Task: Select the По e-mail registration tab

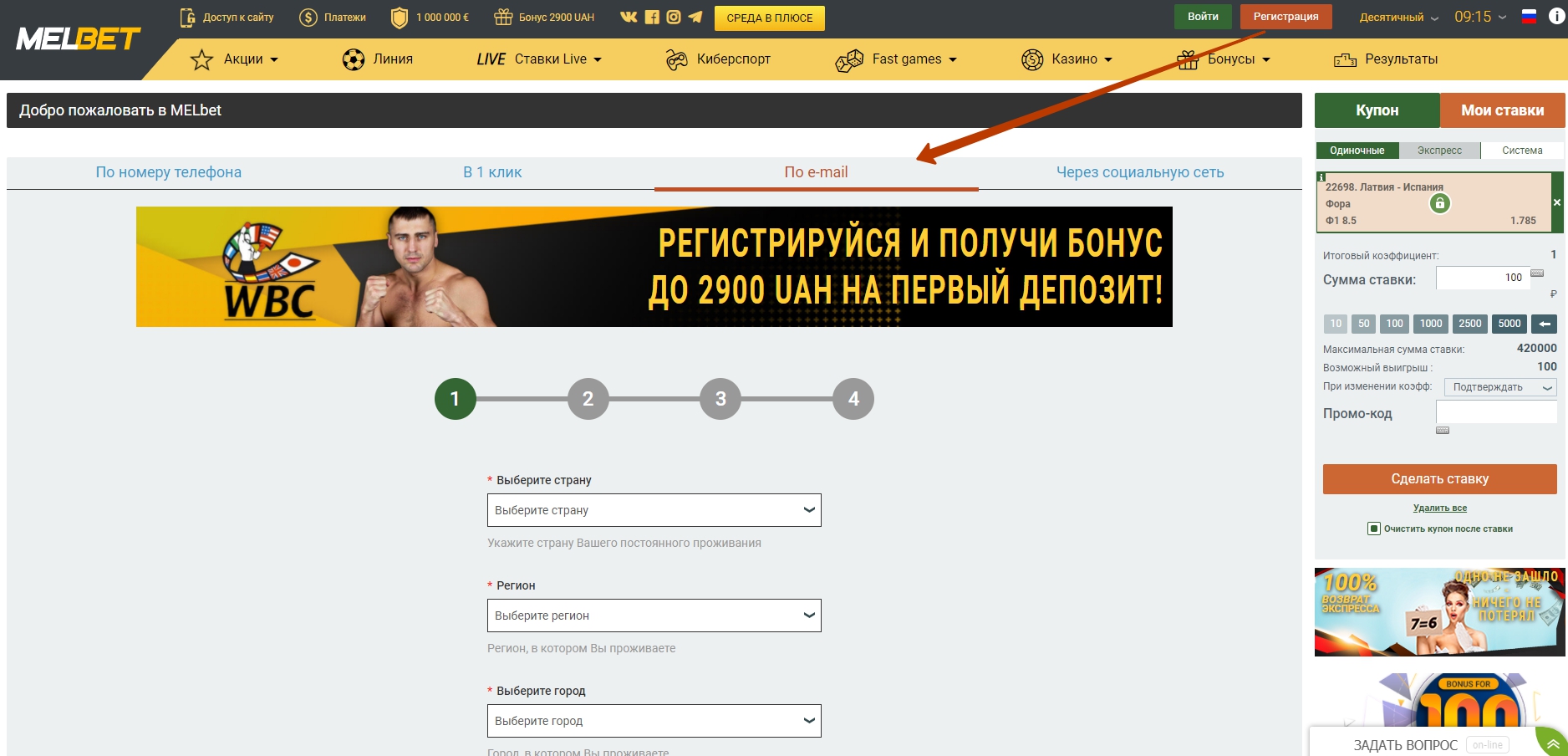Action: (816, 172)
